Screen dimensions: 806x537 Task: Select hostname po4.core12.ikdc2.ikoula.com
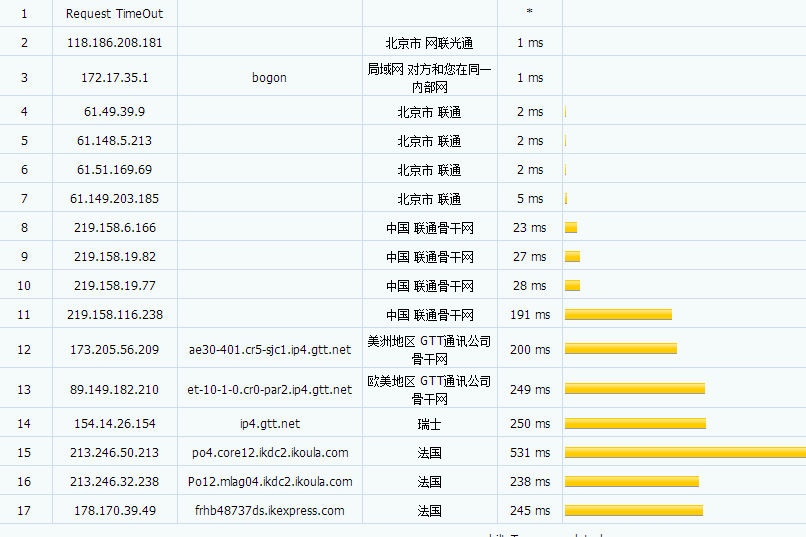[x=269, y=453]
